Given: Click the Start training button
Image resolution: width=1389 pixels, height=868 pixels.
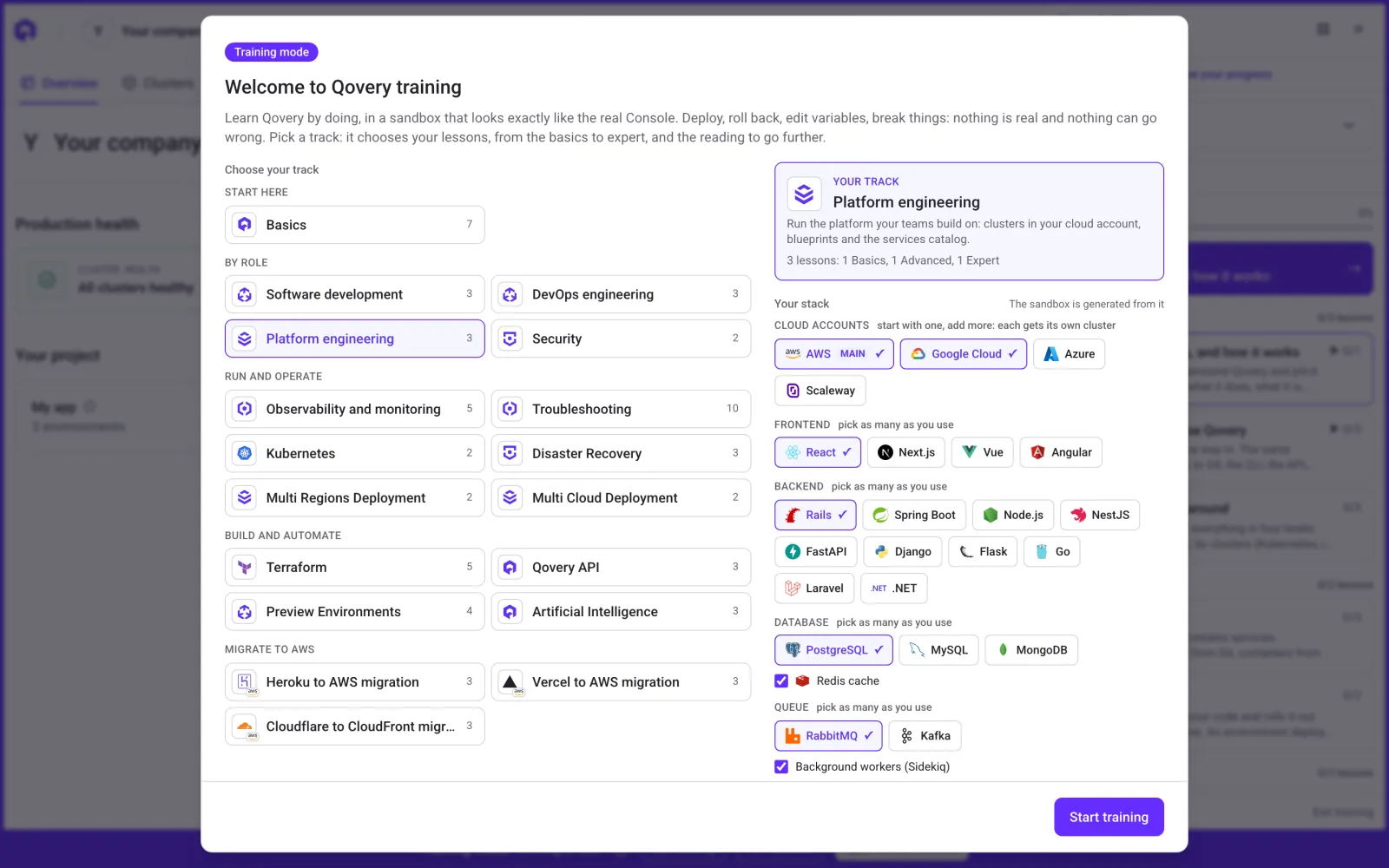Looking at the screenshot, I should pyautogui.click(x=1109, y=817).
